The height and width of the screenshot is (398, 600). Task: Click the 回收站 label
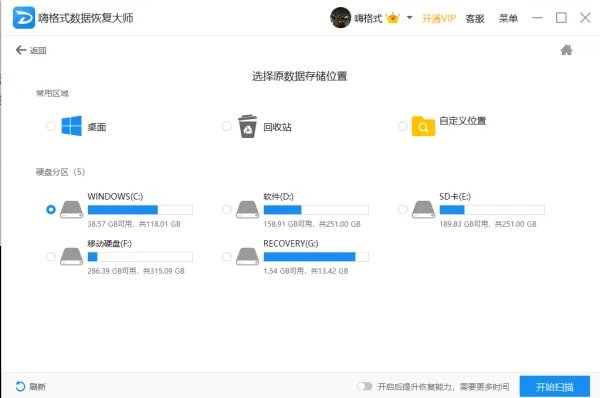tap(277, 127)
